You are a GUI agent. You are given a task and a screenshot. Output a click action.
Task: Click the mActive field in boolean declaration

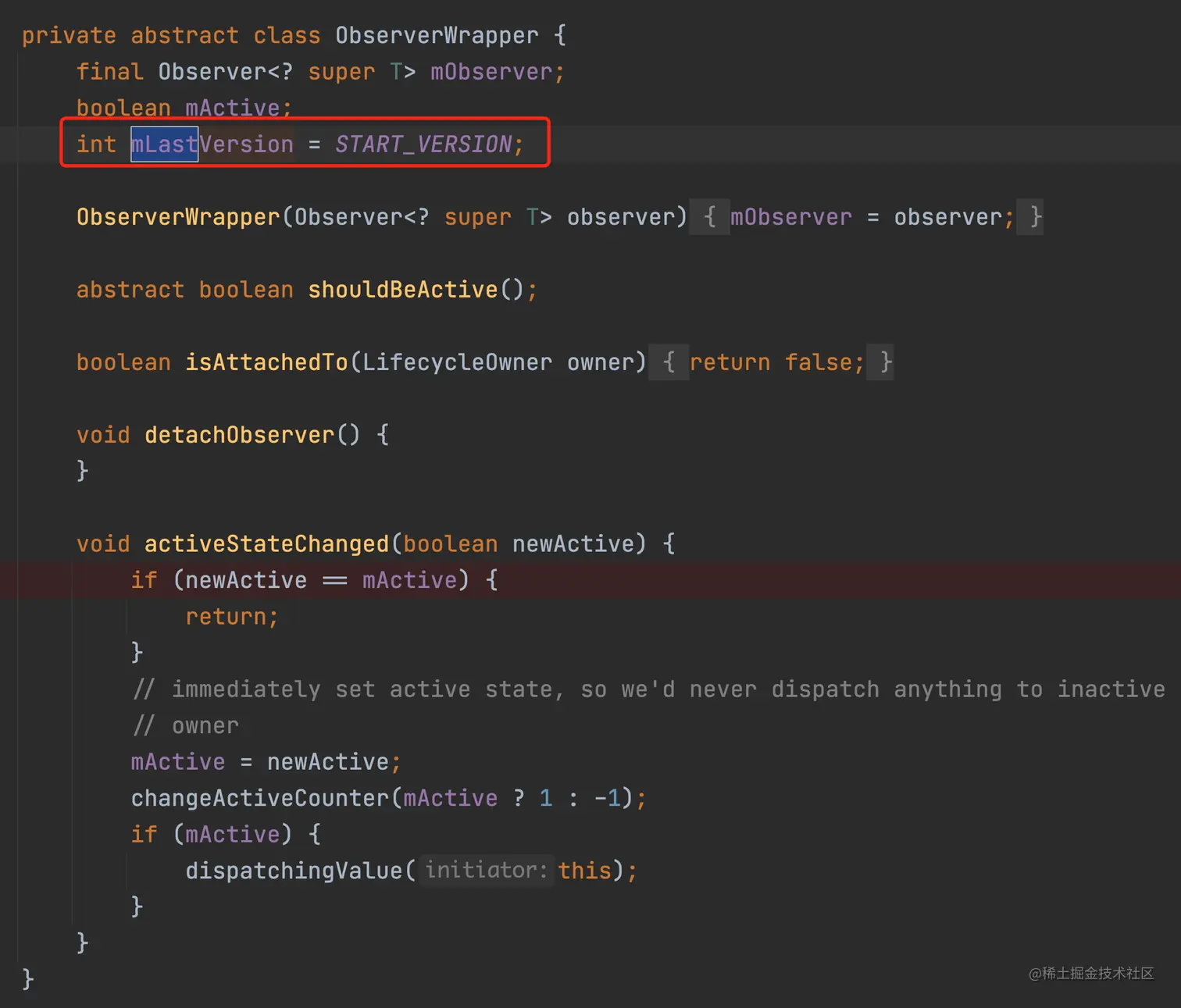pos(232,108)
